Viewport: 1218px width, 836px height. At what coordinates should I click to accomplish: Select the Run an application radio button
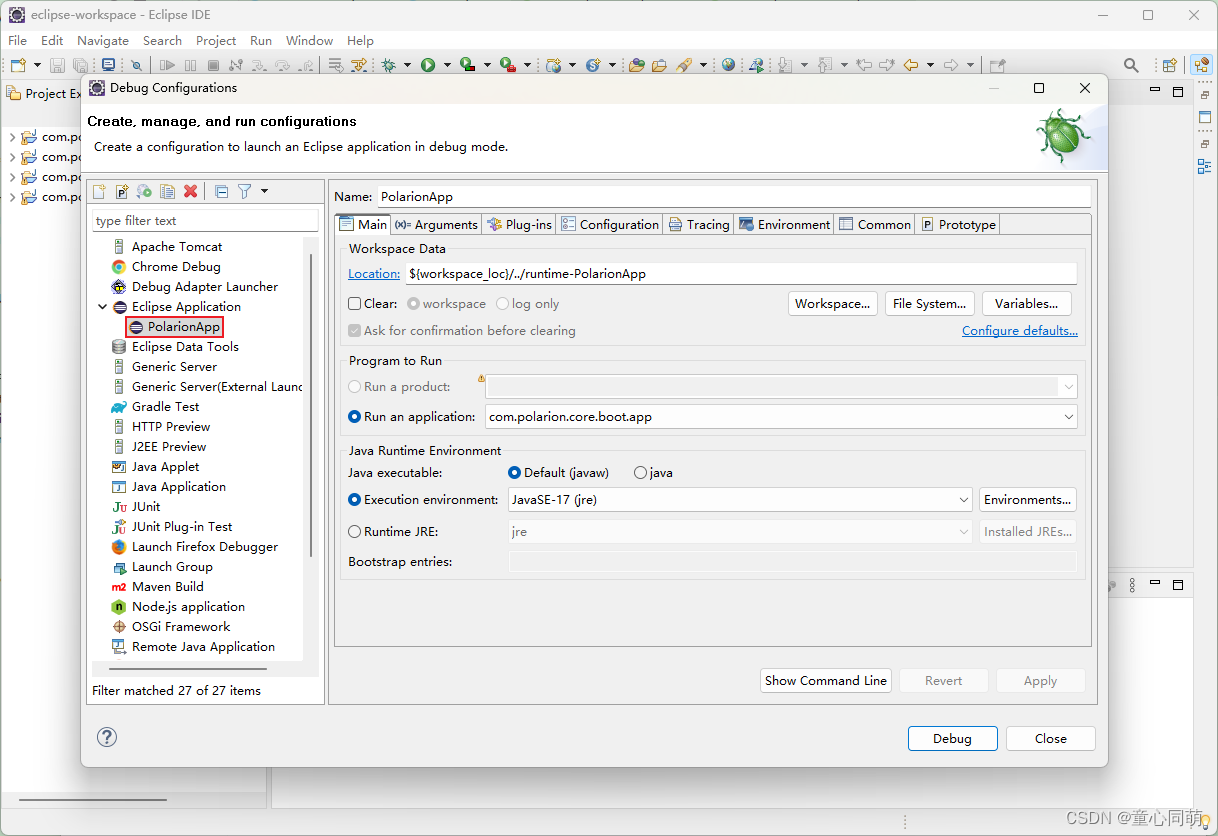pos(354,416)
